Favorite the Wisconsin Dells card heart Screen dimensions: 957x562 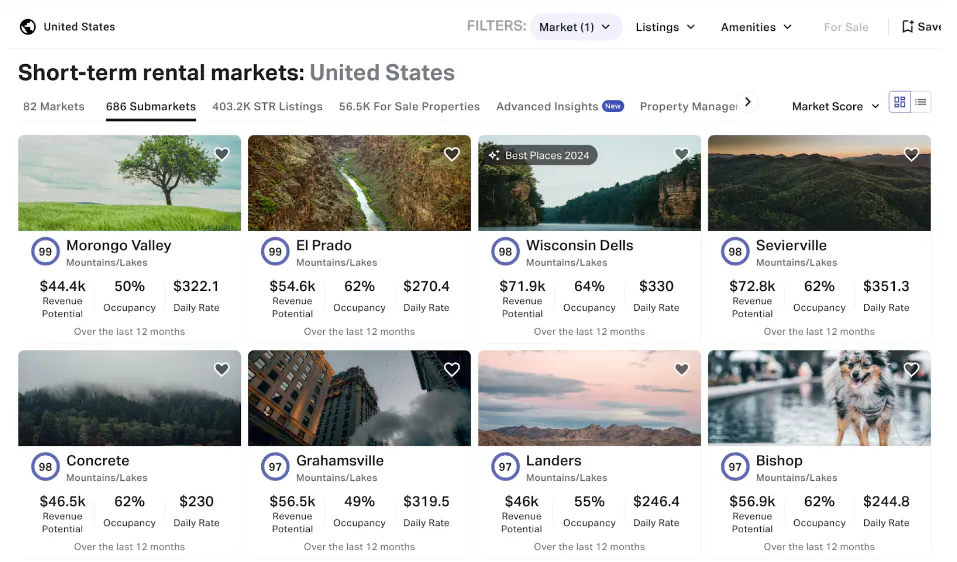[682, 154]
